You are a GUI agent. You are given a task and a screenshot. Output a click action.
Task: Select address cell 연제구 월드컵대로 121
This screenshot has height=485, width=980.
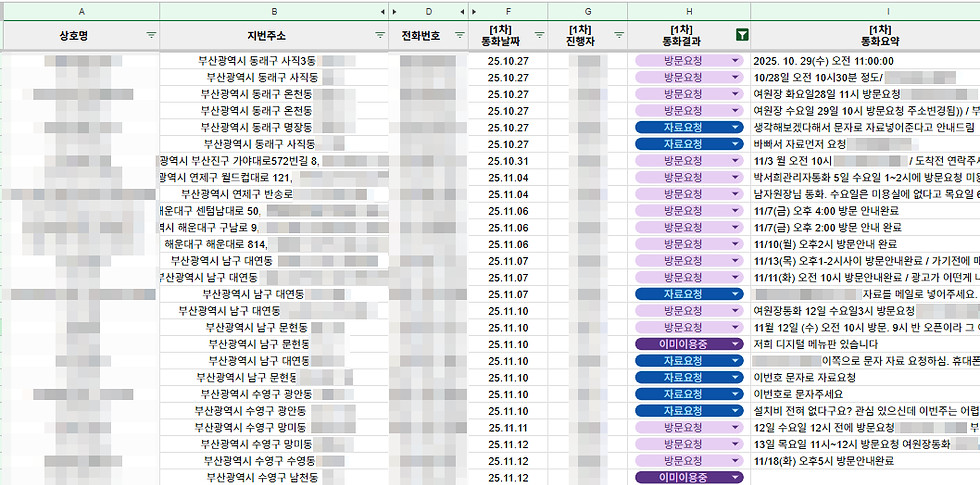click(274, 178)
